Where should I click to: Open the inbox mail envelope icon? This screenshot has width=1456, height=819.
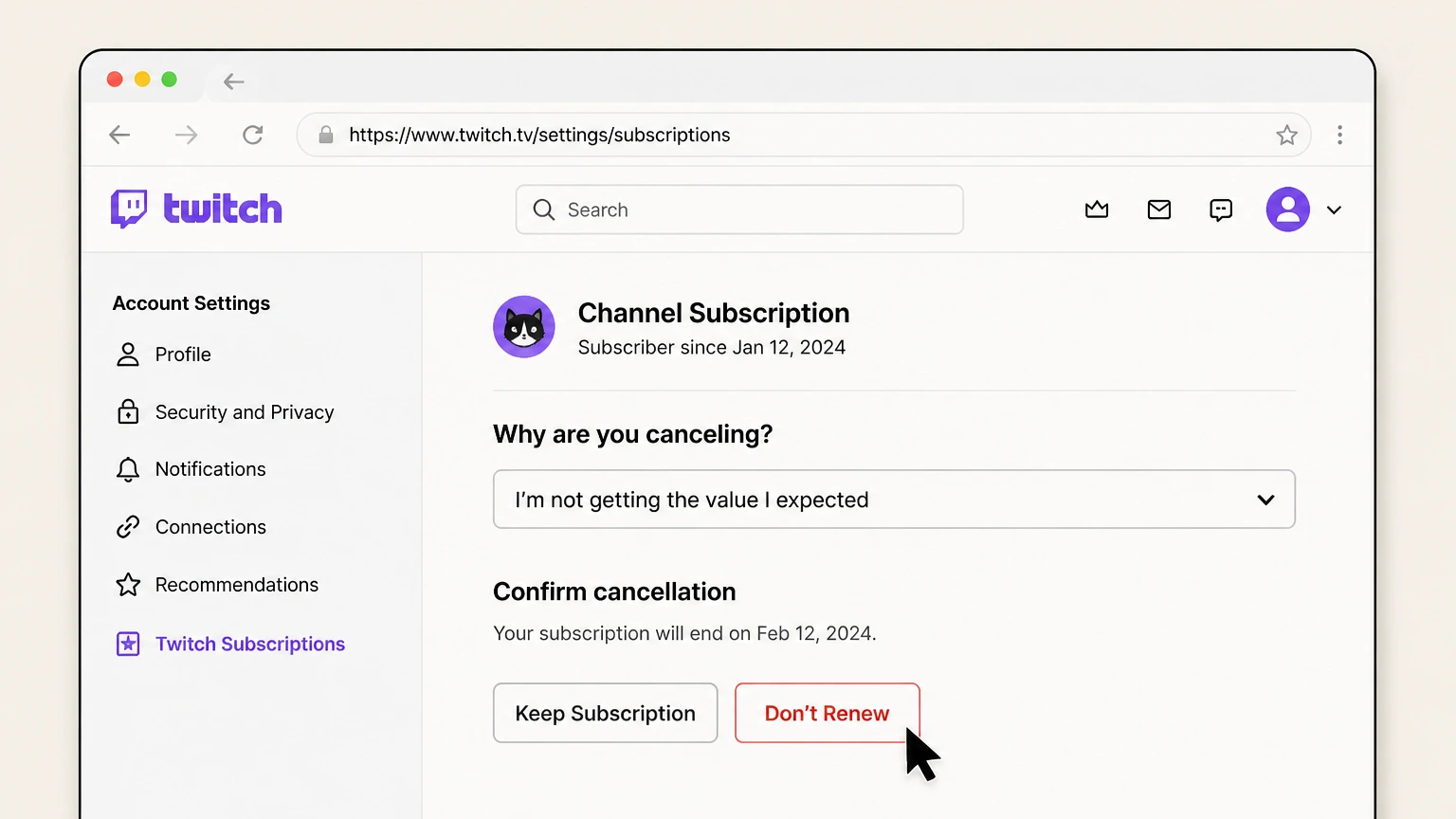pos(1159,209)
